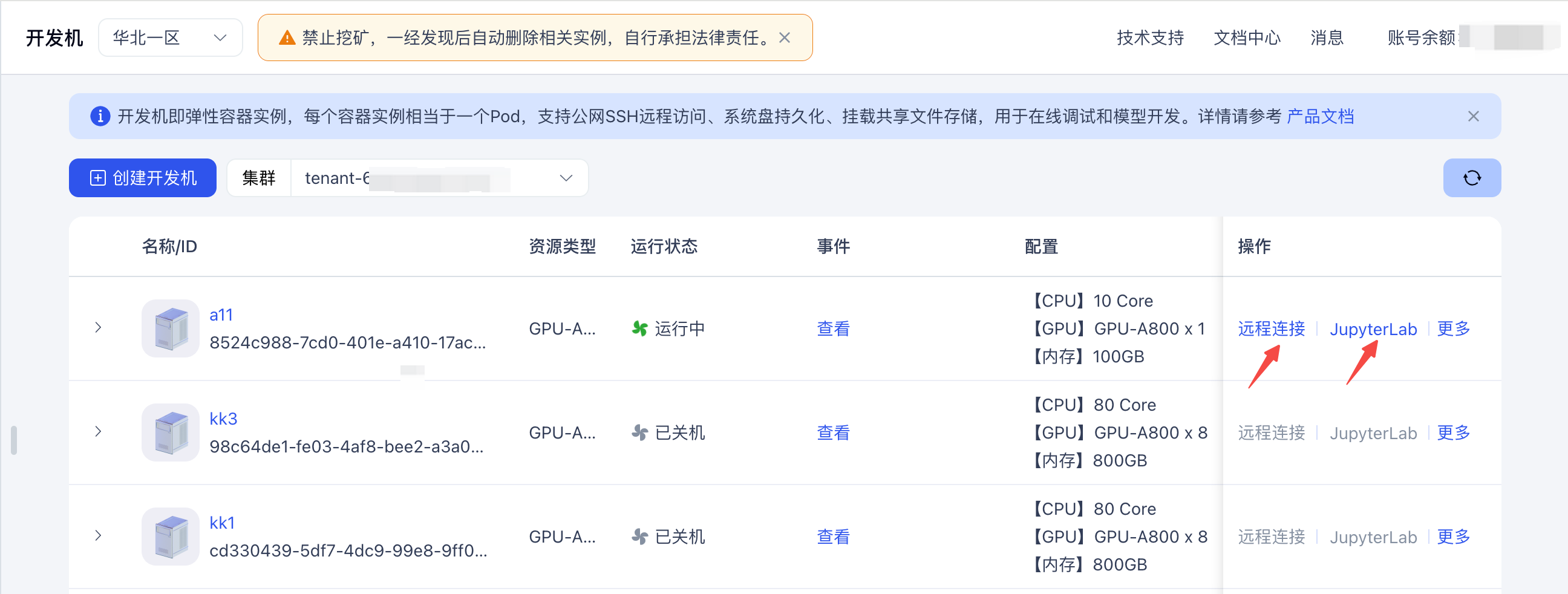Click the refresh icon to reload instance list

pos(1471,177)
